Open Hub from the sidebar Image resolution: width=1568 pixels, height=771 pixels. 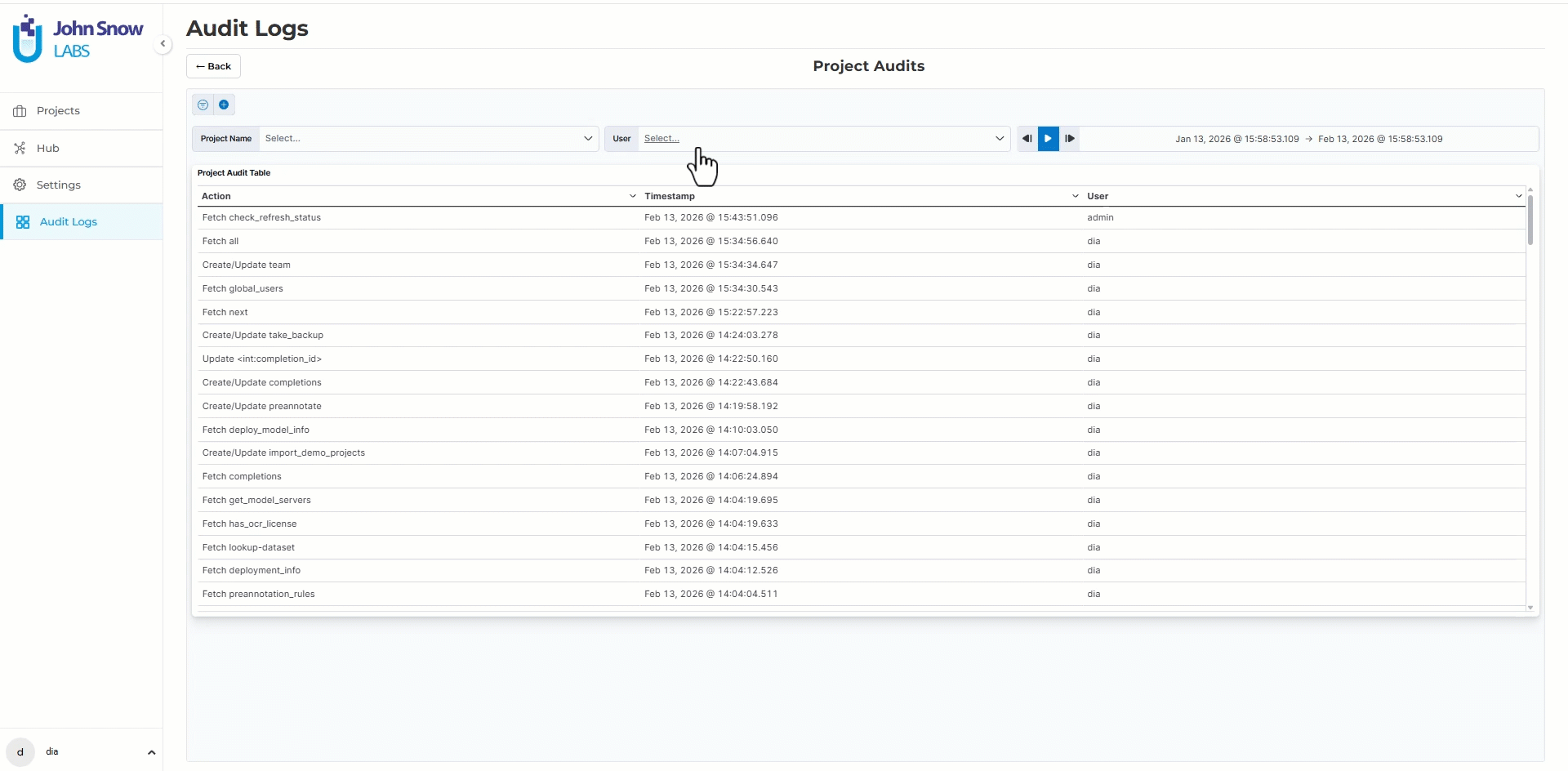pos(47,149)
